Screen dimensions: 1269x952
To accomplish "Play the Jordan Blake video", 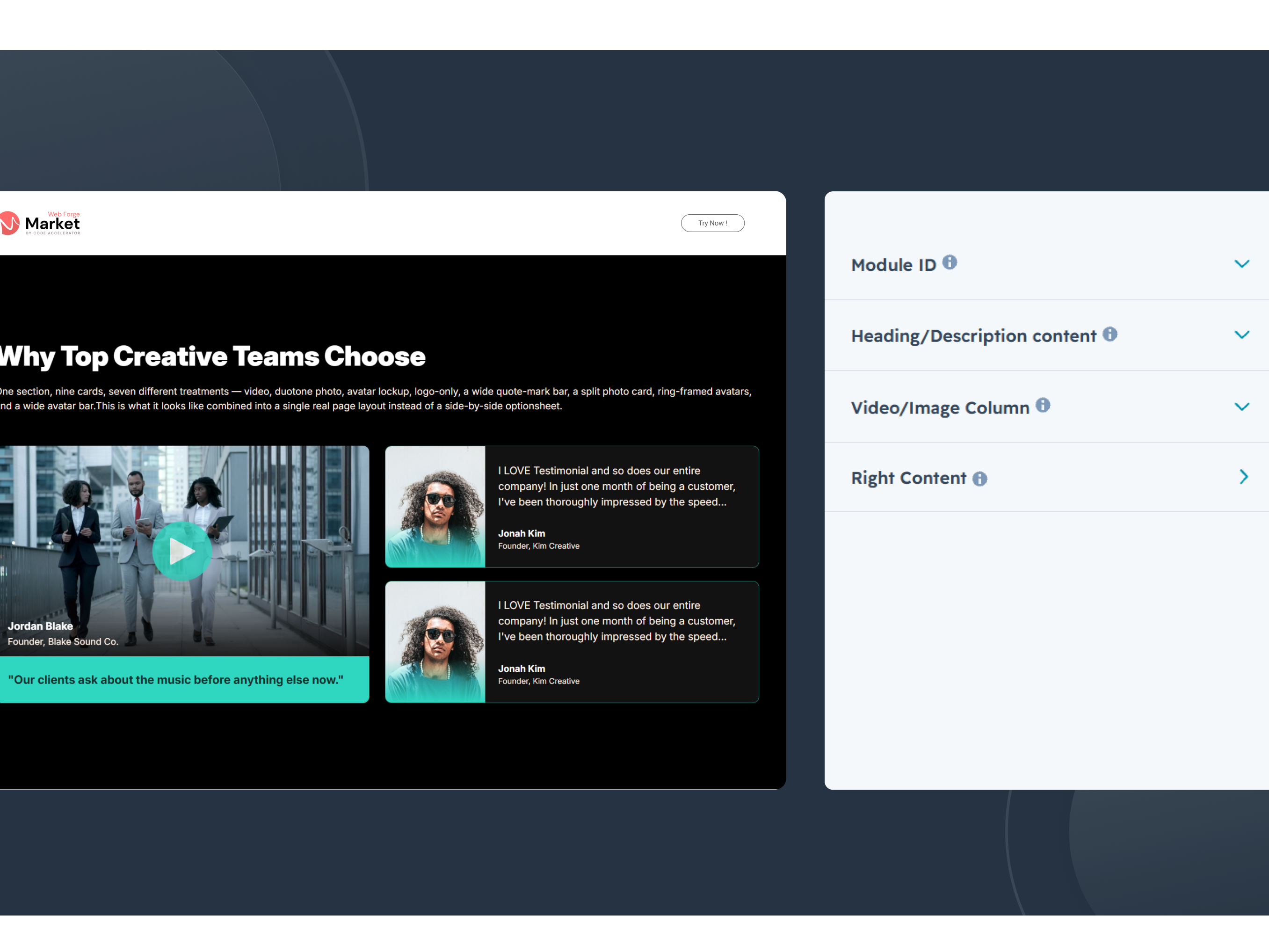I will [x=182, y=552].
